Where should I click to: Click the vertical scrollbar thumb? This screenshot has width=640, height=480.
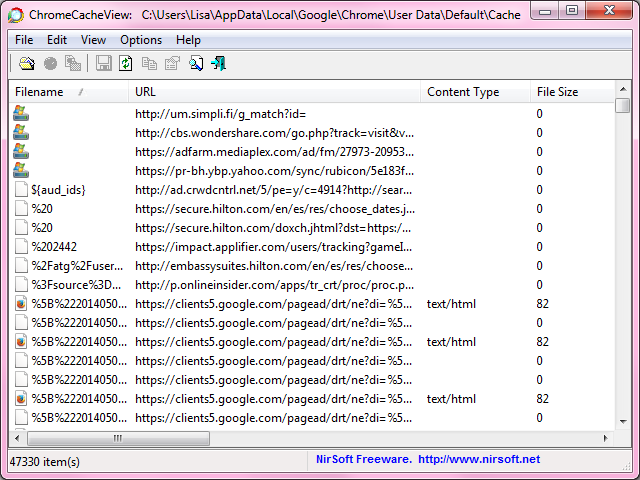623,105
